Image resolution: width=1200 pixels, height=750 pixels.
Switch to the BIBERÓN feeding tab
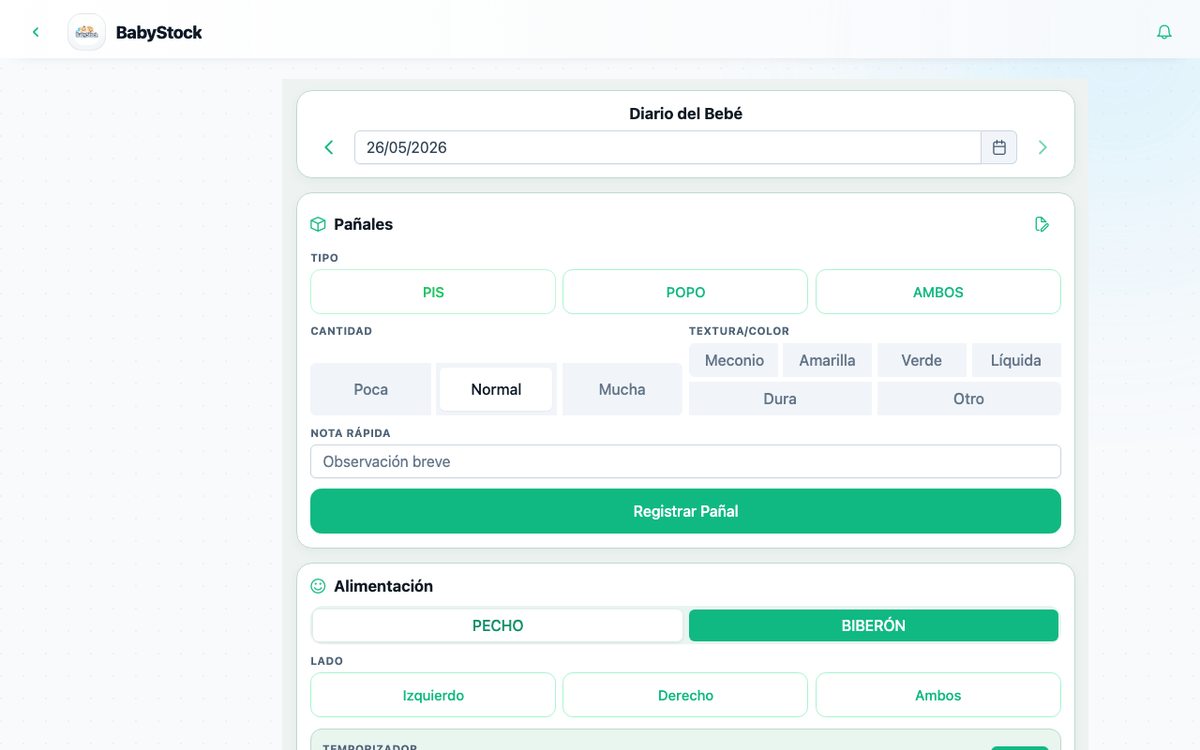pyautogui.click(x=874, y=625)
